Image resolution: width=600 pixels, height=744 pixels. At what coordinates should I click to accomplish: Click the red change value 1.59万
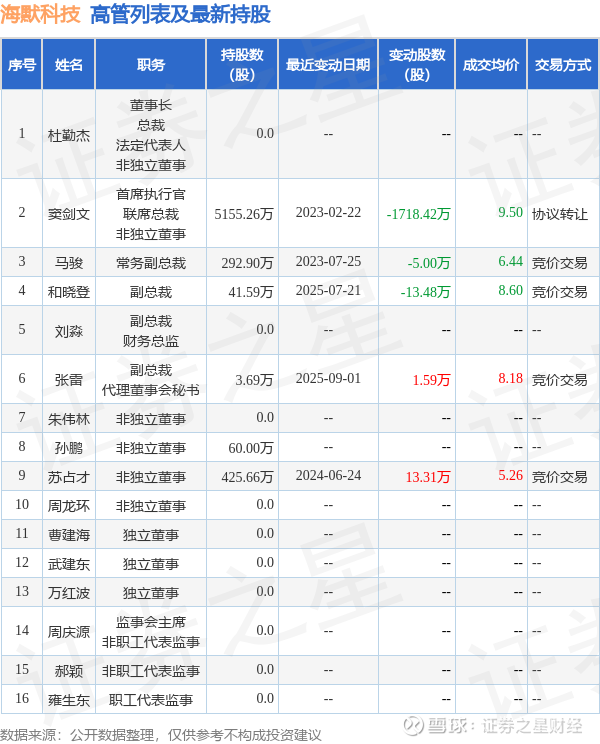pos(431,380)
